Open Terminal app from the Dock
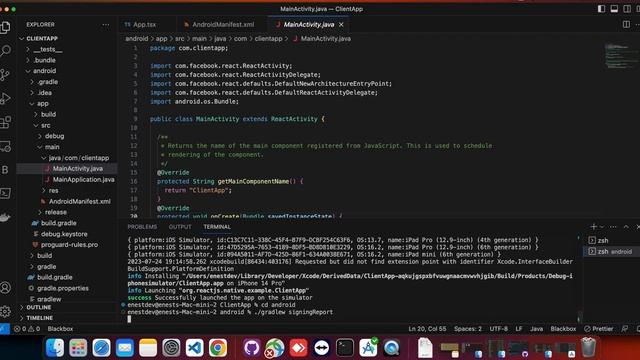Viewport: 640px width, 360px height. (345, 348)
